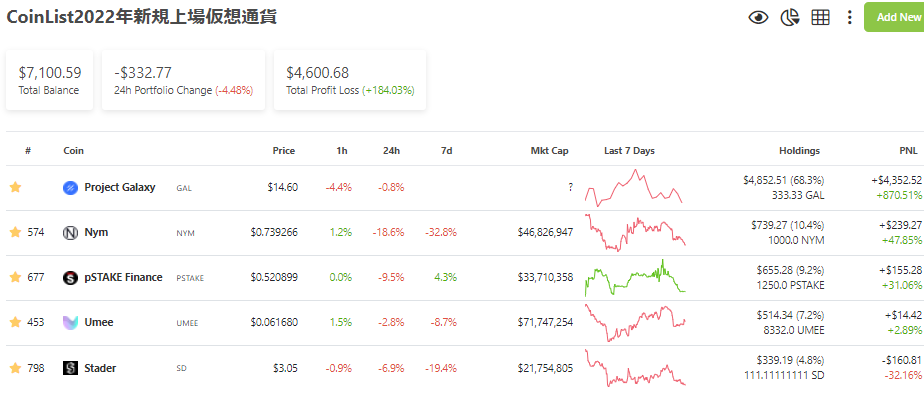Toggle the favorite star for Nym
The width and height of the screenshot is (924, 395).
pos(15,233)
